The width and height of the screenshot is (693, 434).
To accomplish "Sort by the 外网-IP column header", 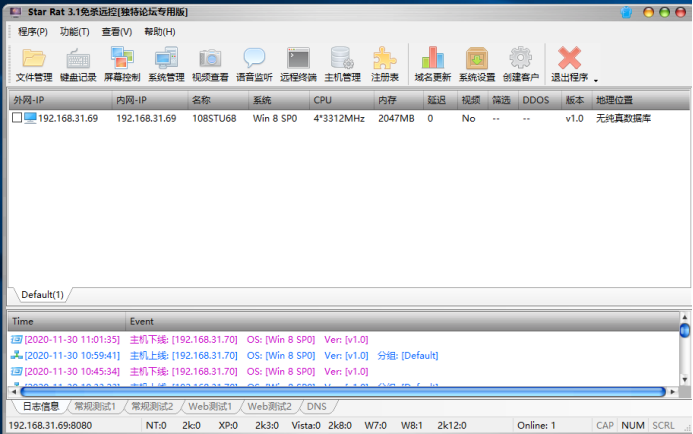I will [60, 100].
